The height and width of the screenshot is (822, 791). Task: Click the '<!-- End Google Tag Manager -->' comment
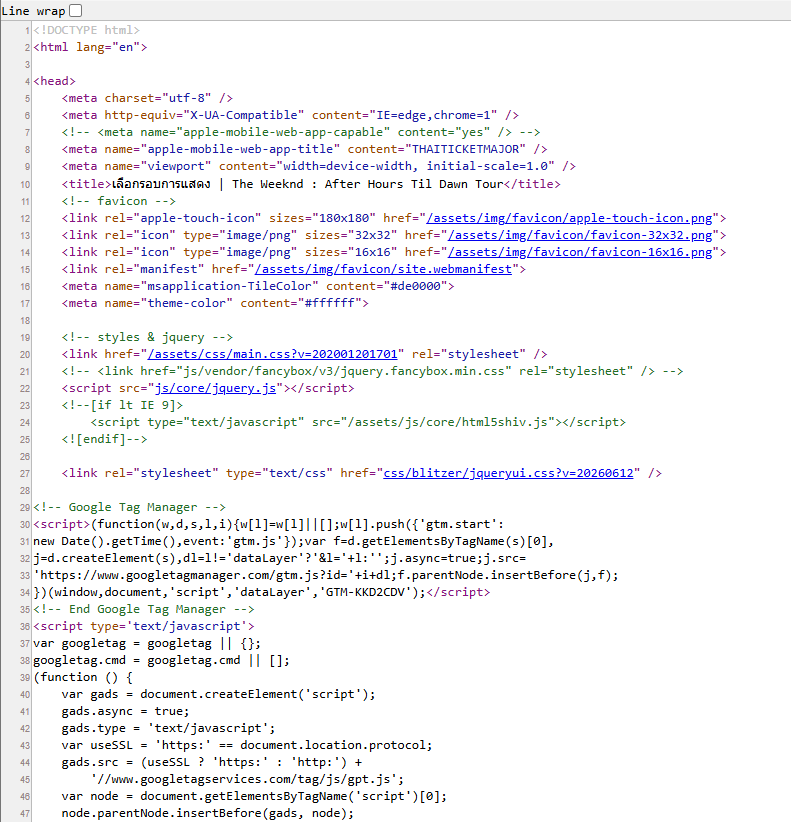pyautogui.click(x=144, y=609)
